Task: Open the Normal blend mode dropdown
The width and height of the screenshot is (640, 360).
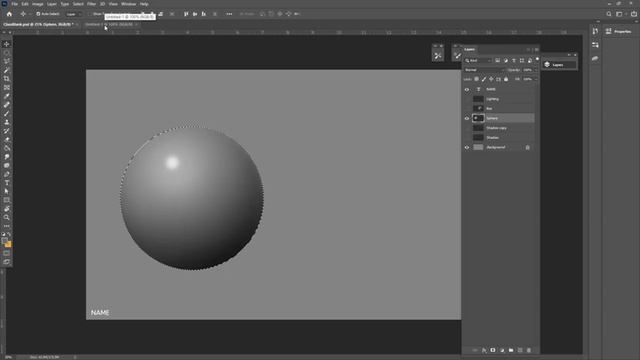Action: 484,70
